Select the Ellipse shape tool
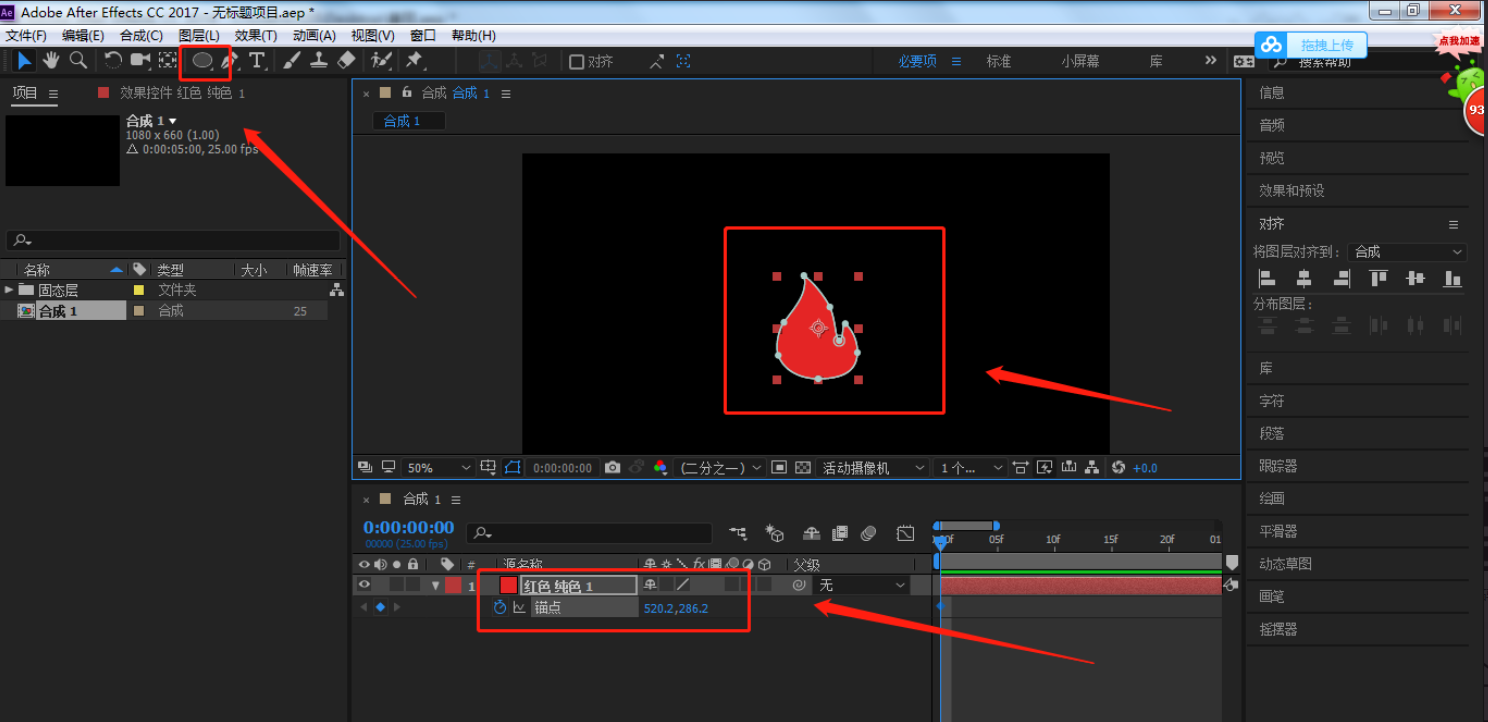Viewport: 1488px width, 722px height. [x=203, y=61]
